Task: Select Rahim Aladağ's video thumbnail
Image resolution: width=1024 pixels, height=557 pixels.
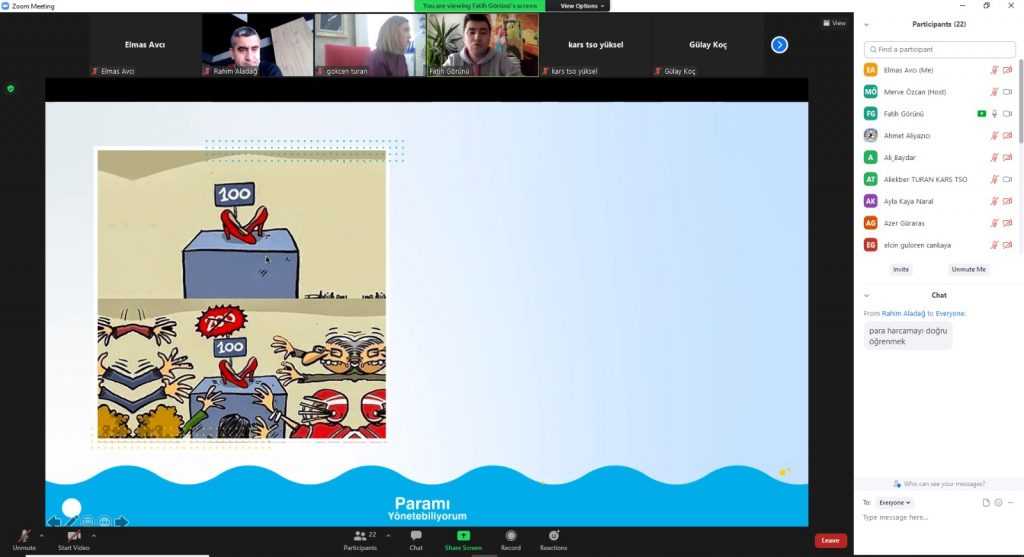Action: 257,45
